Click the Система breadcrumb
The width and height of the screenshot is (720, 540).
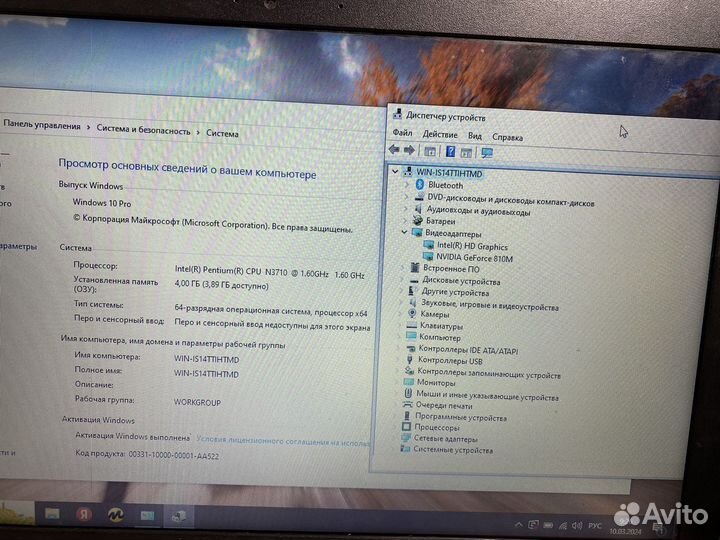coord(222,133)
